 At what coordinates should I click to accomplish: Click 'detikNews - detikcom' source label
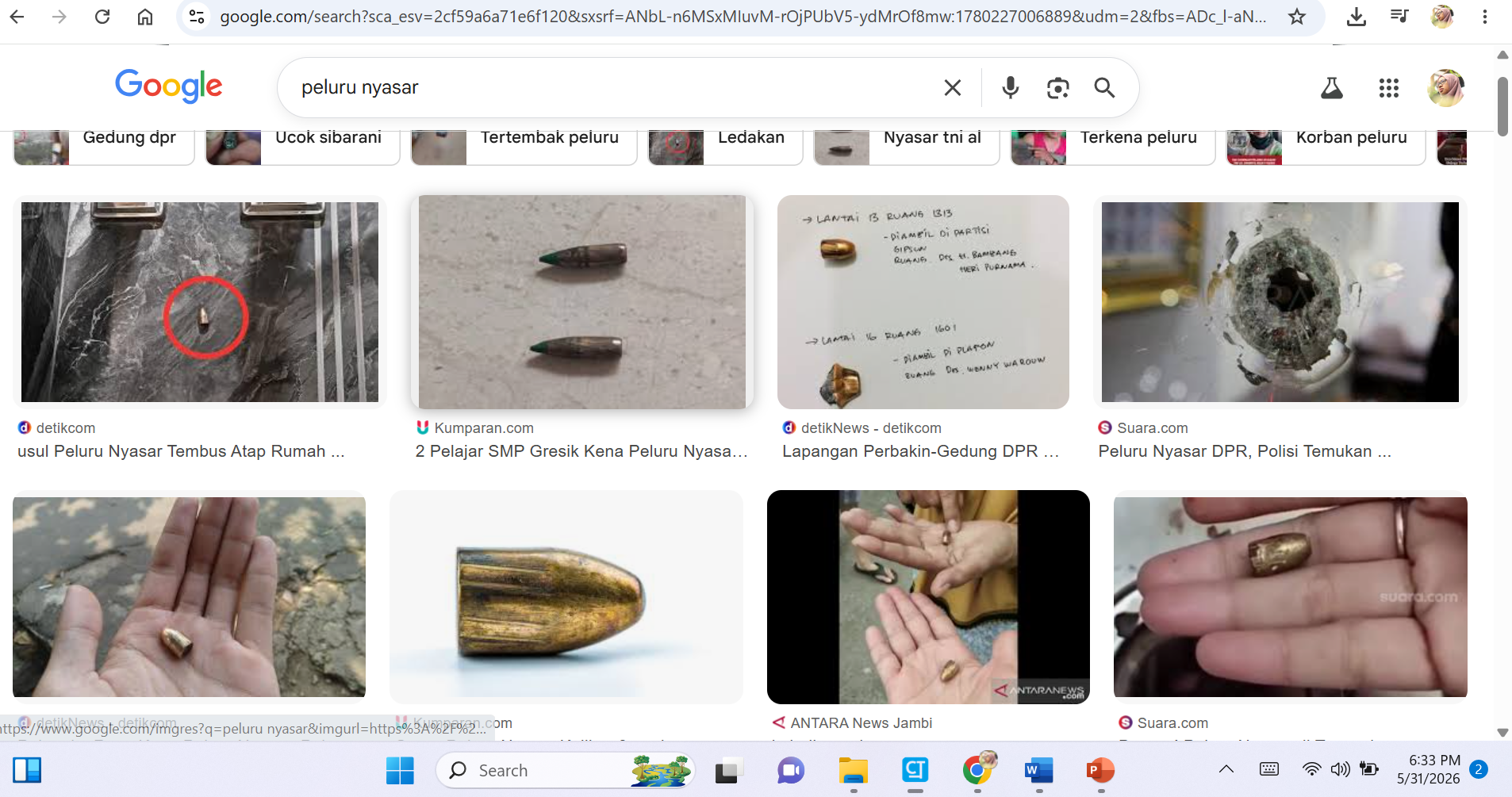click(871, 428)
